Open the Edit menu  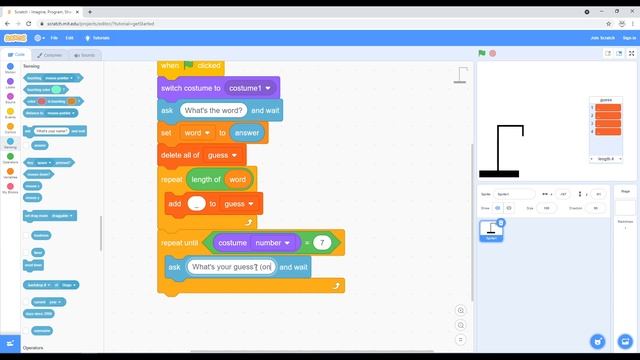[x=69, y=38]
